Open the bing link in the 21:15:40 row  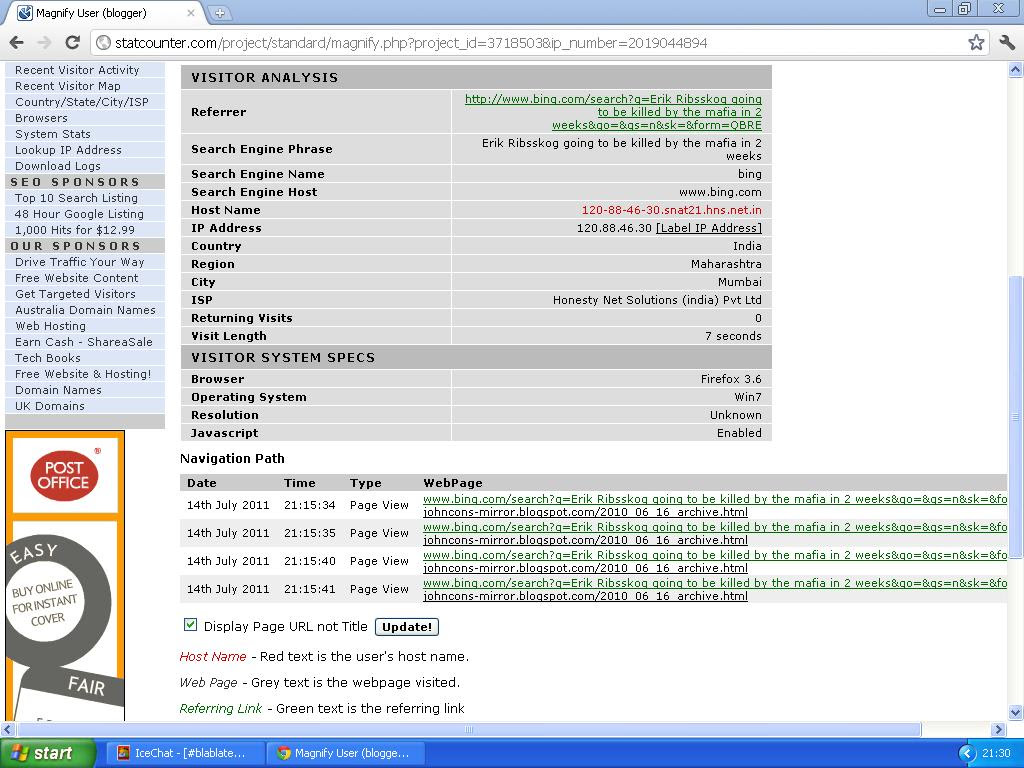[x=715, y=555]
